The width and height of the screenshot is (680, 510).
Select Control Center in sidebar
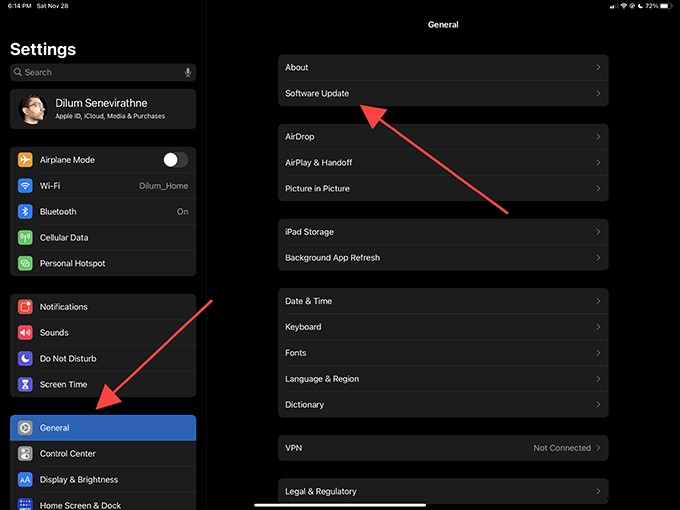click(x=103, y=454)
